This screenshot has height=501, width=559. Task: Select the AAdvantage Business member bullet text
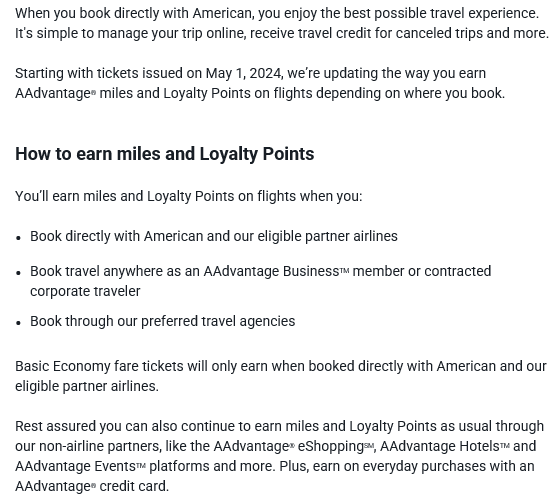(x=261, y=281)
